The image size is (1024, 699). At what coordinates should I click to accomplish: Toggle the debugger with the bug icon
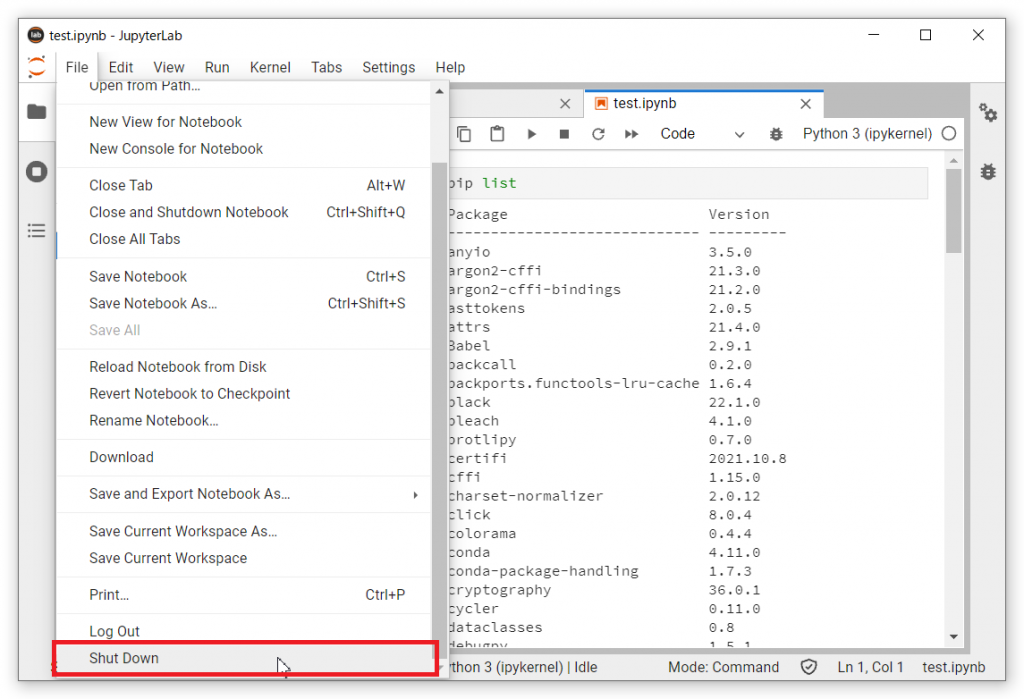(x=776, y=133)
